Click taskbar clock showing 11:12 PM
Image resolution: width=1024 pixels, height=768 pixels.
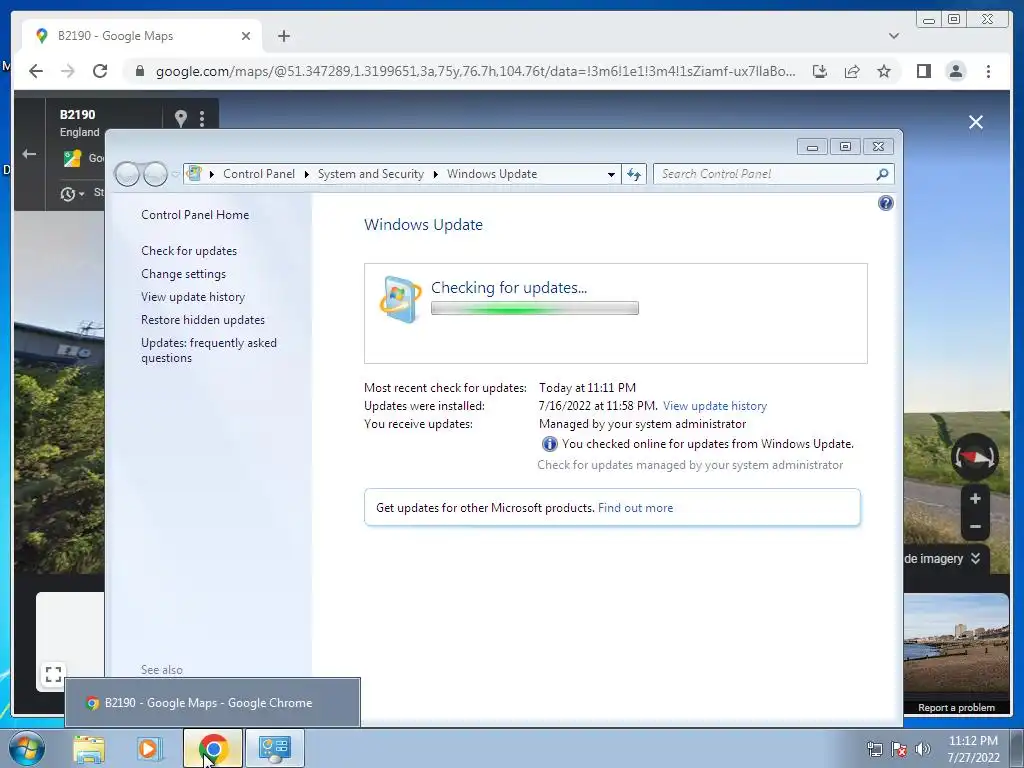973,741
